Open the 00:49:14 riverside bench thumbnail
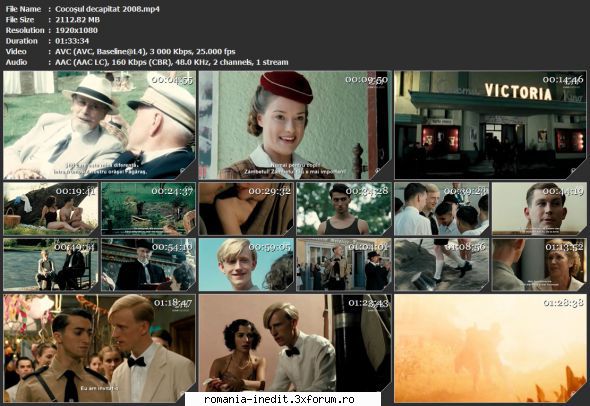The image size is (590, 406). coord(51,265)
